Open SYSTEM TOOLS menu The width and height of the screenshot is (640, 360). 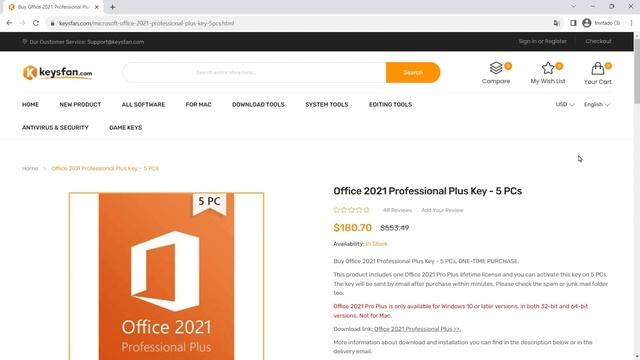[327, 104]
